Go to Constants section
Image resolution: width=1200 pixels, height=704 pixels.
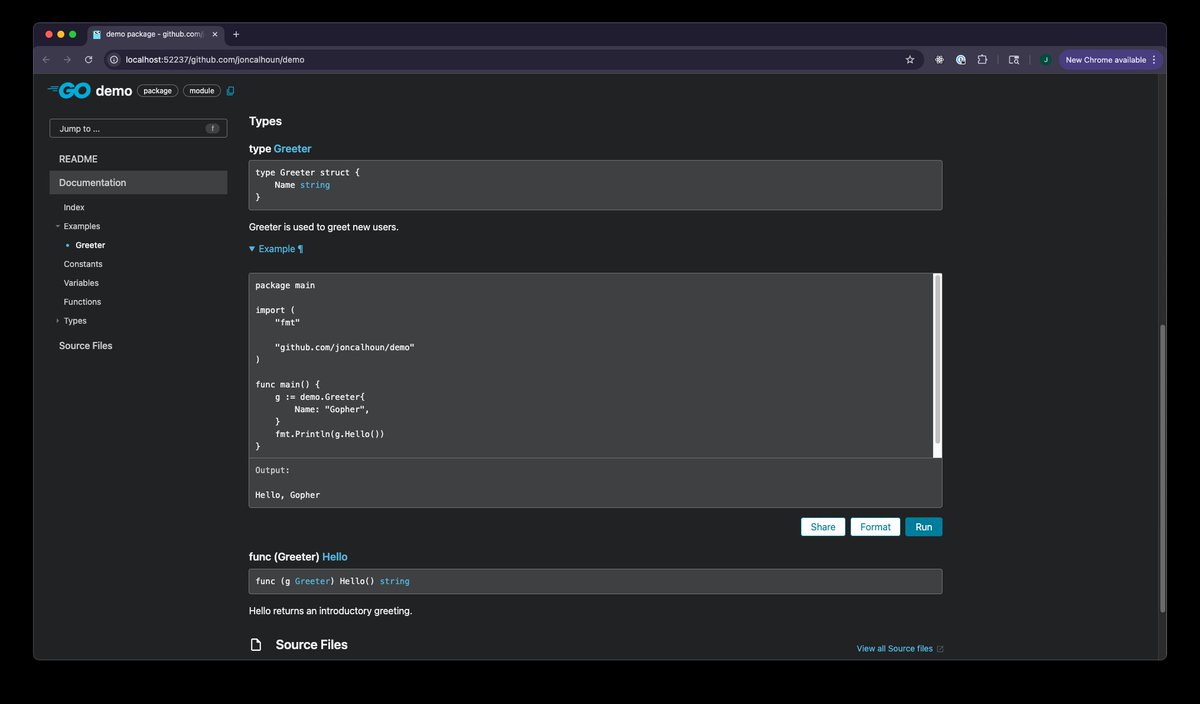(x=83, y=264)
